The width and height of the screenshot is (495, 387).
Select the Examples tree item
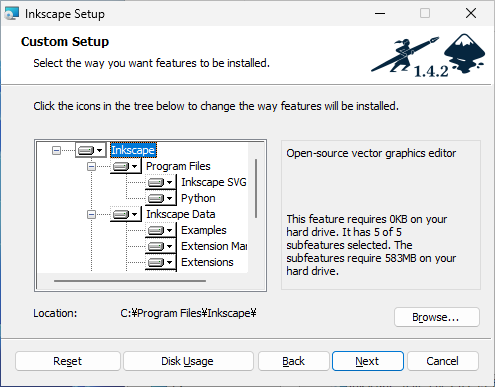coord(204,230)
